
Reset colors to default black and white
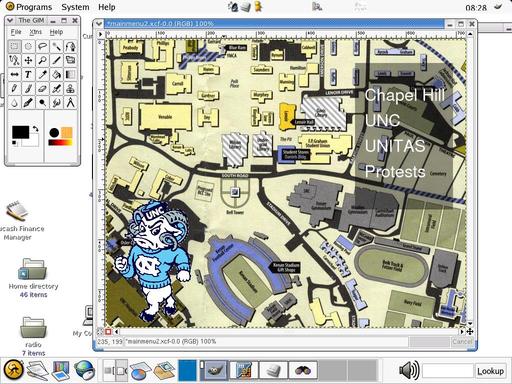(15, 143)
